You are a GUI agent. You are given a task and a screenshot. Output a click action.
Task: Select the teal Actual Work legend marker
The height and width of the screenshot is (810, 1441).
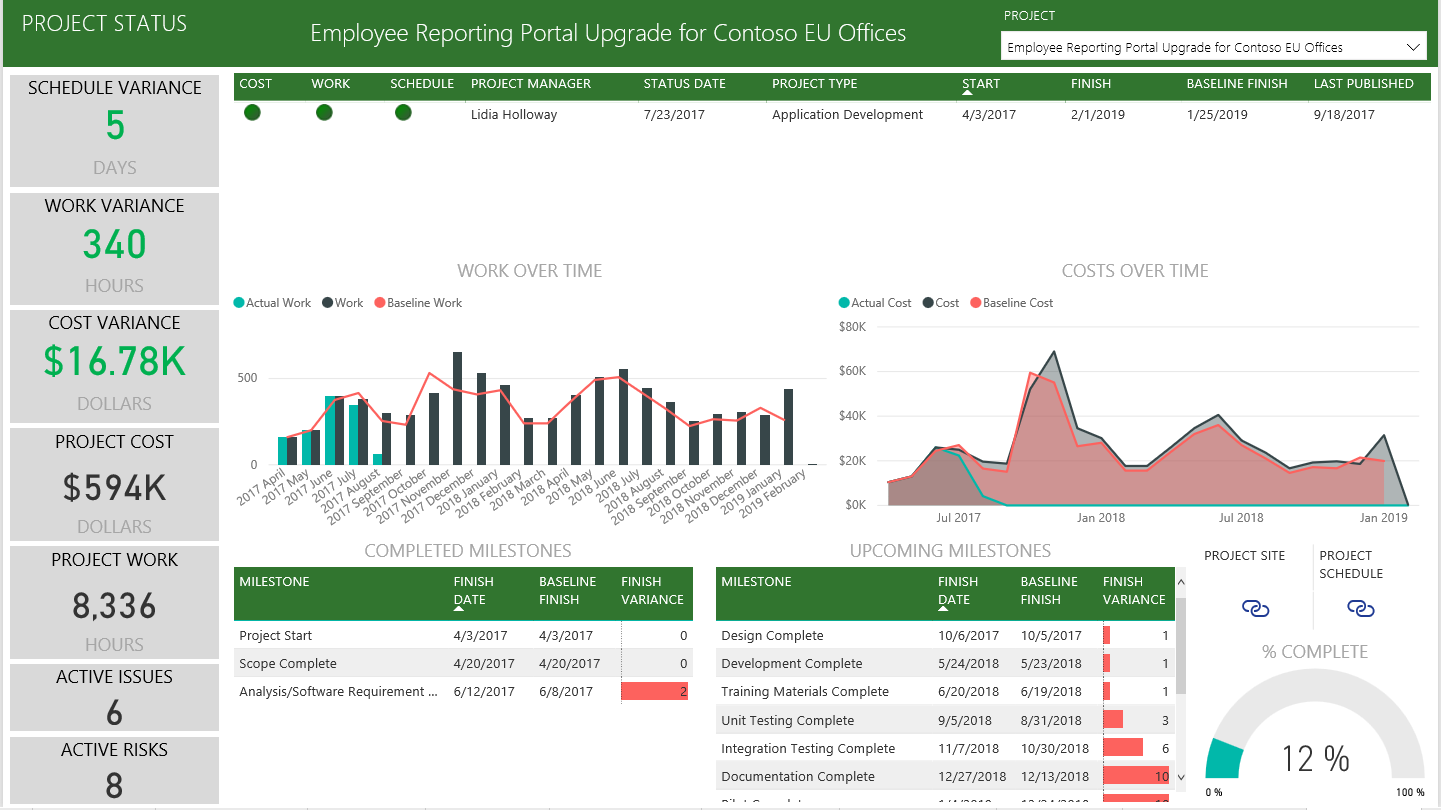point(240,302)
